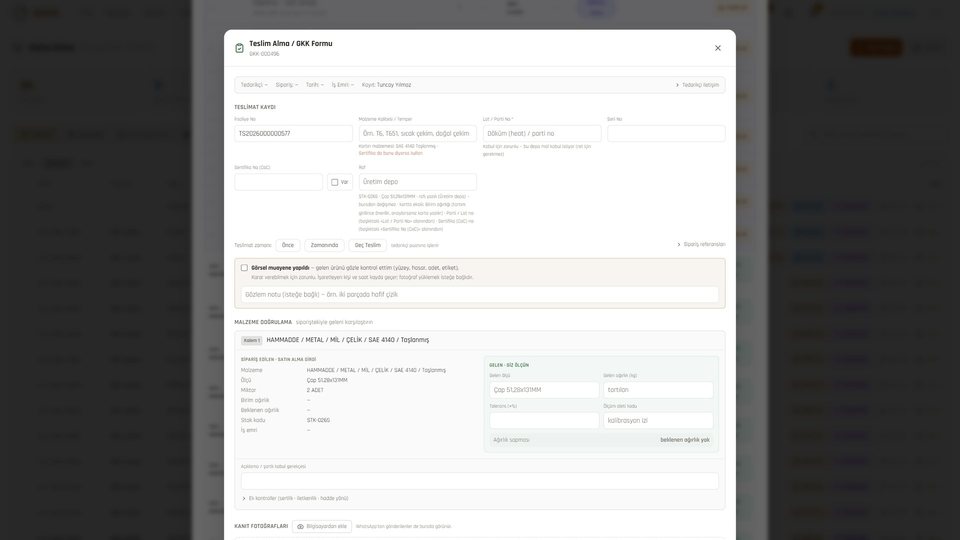
Task: Click the beklenen ağırlık yok status text
Action: click(x=684, y=440)
